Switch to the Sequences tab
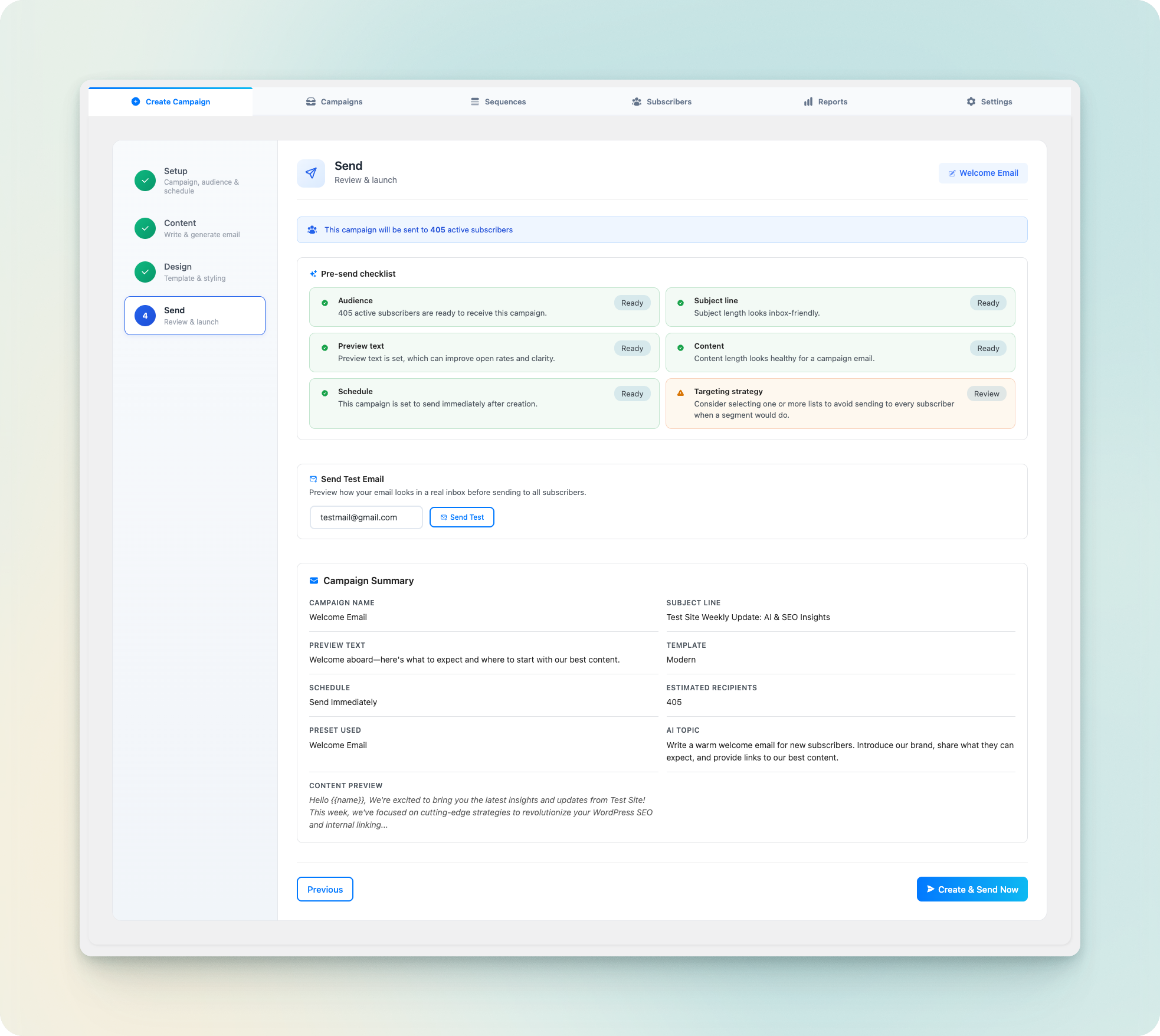This screenshot has width=1160, height=1036. [x=497, y=101]
